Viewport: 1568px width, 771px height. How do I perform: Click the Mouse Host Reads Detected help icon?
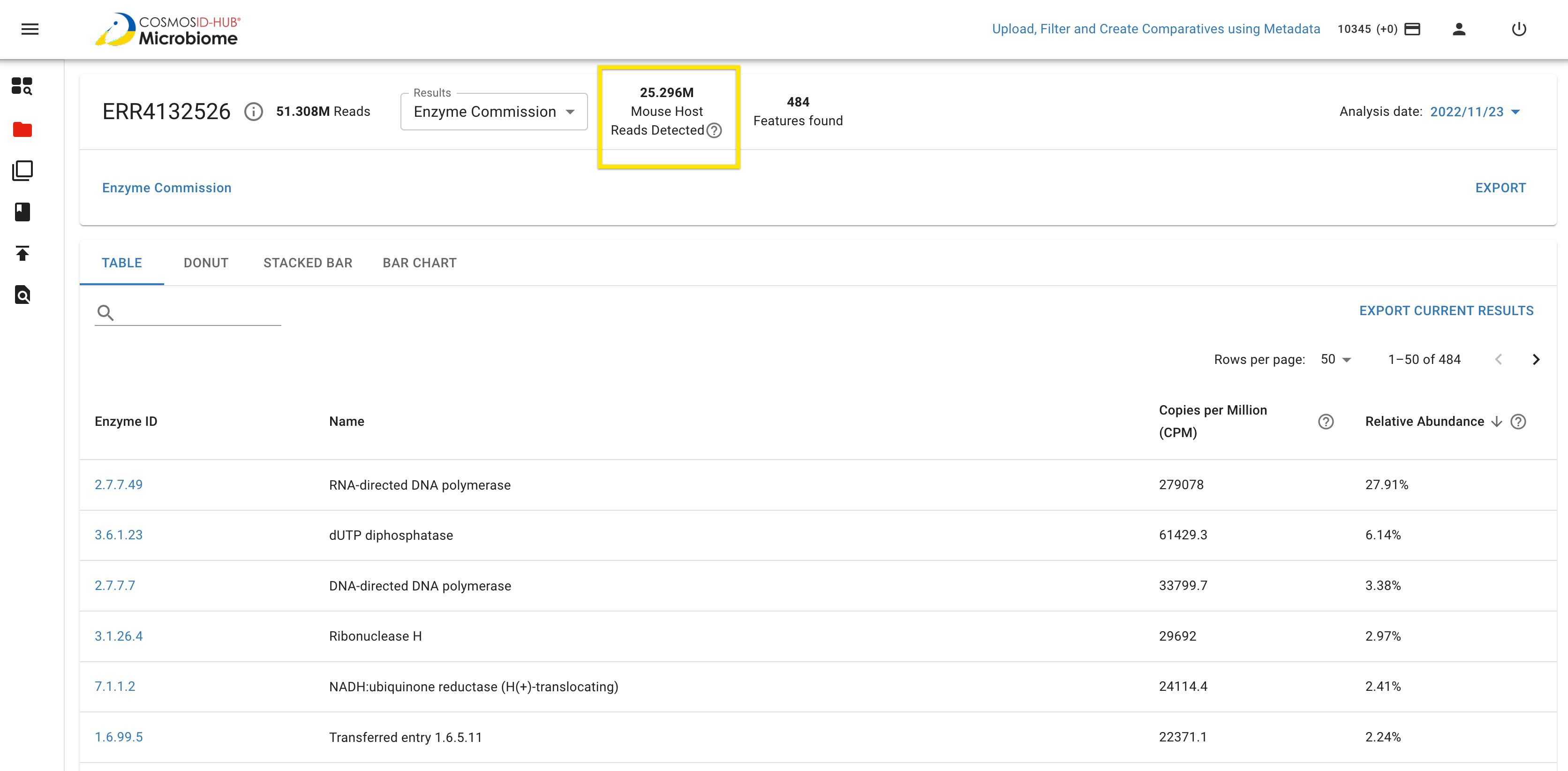tap(715, 130)
